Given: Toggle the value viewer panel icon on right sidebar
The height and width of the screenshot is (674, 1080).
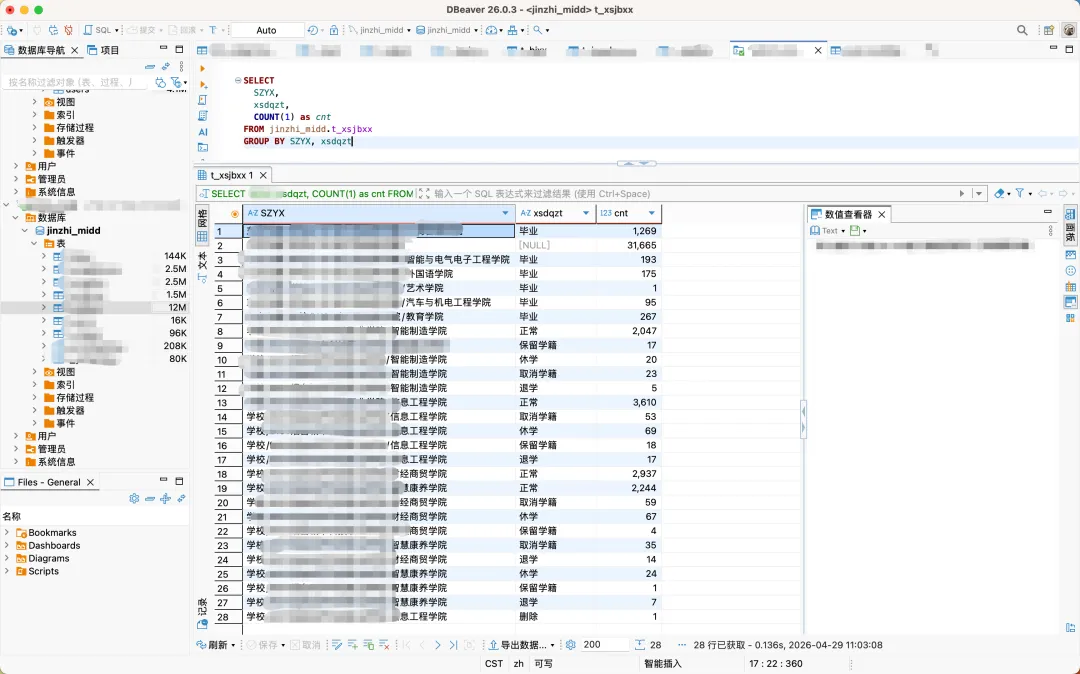Looking at the screenshot, I should 1070,302.
